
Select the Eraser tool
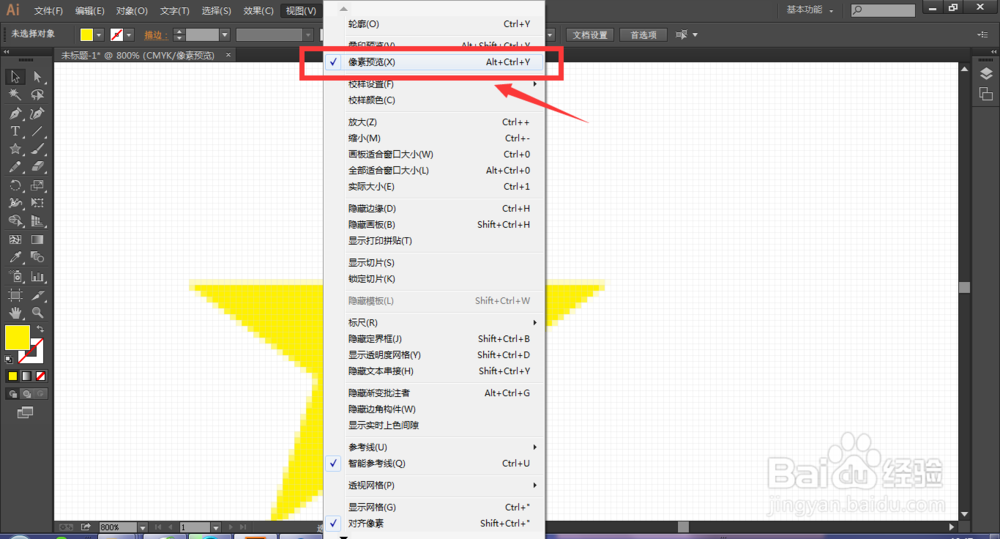coord(38,167)
